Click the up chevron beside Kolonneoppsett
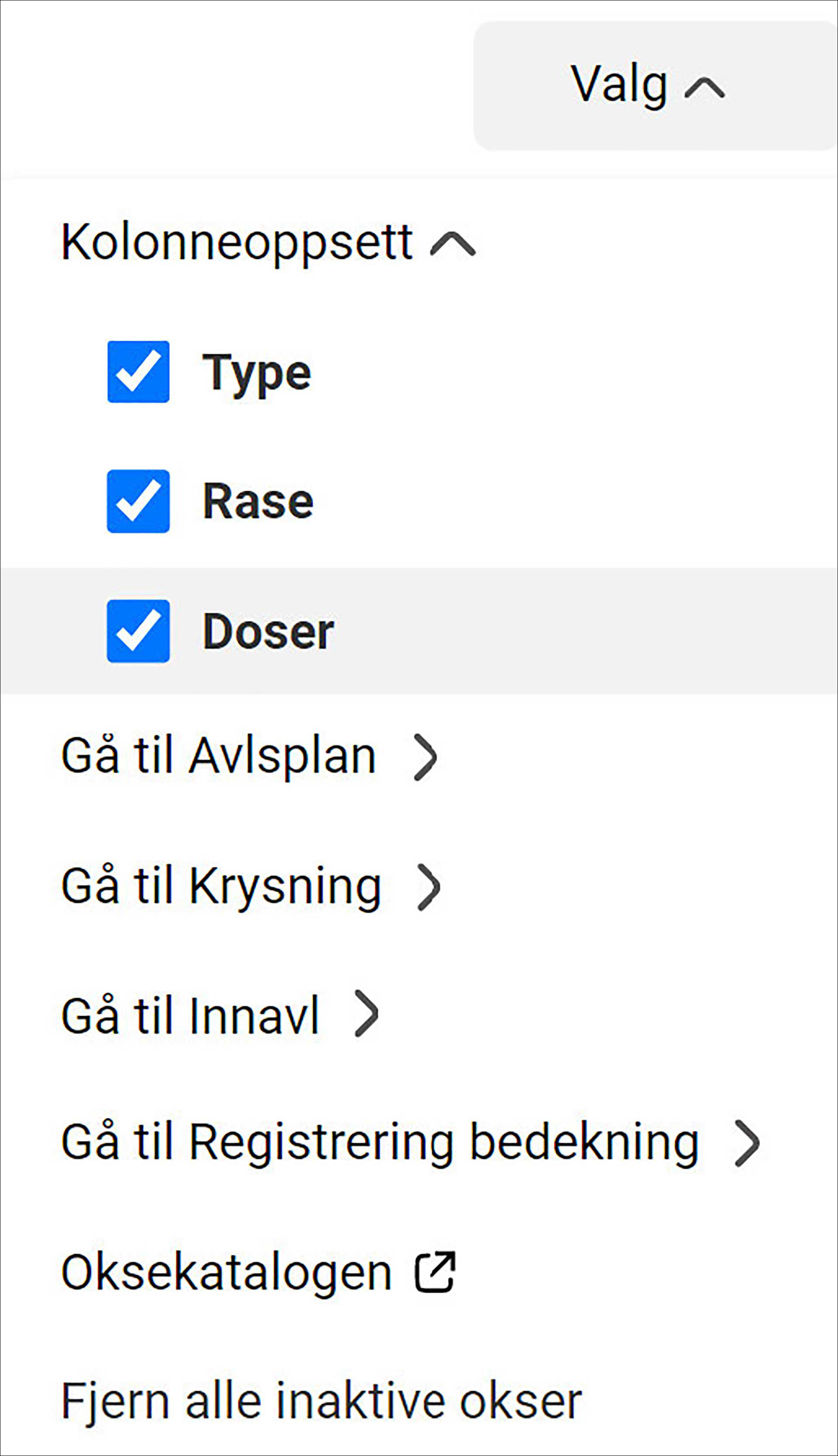This screenshot has height=1456, width=838. coord(453,244)
